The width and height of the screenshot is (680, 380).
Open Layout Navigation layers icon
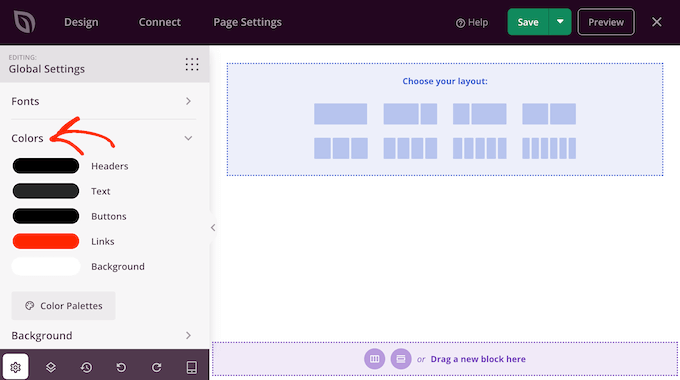coord(51,367)
